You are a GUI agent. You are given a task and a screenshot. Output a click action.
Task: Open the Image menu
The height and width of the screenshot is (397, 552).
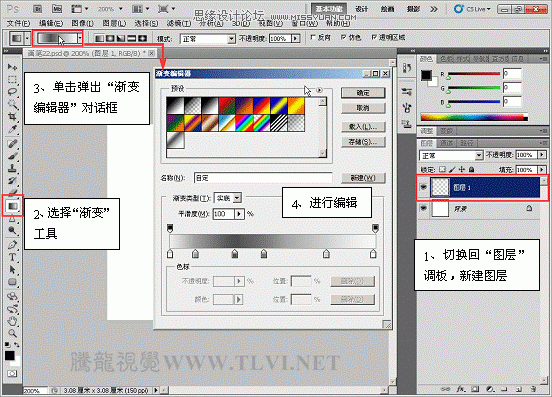[x=82, y=23]
